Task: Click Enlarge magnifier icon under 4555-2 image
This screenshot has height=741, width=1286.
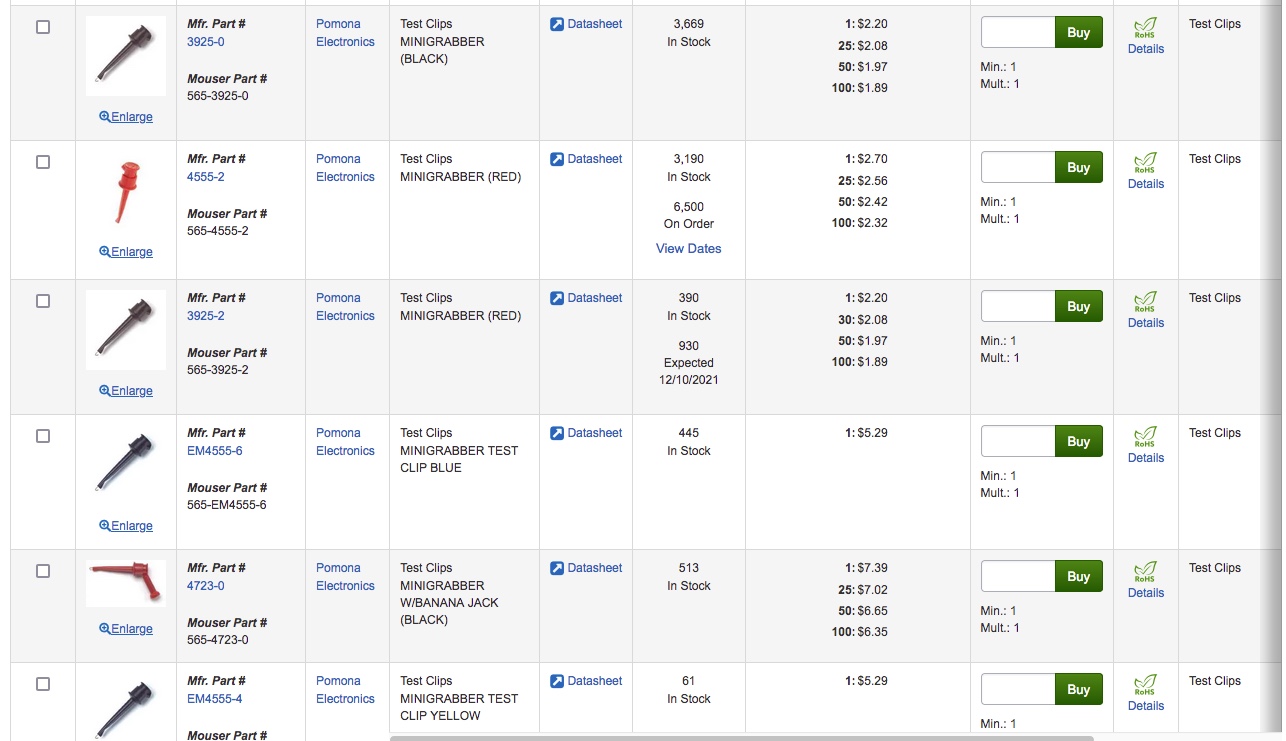Action: [104, 252]
